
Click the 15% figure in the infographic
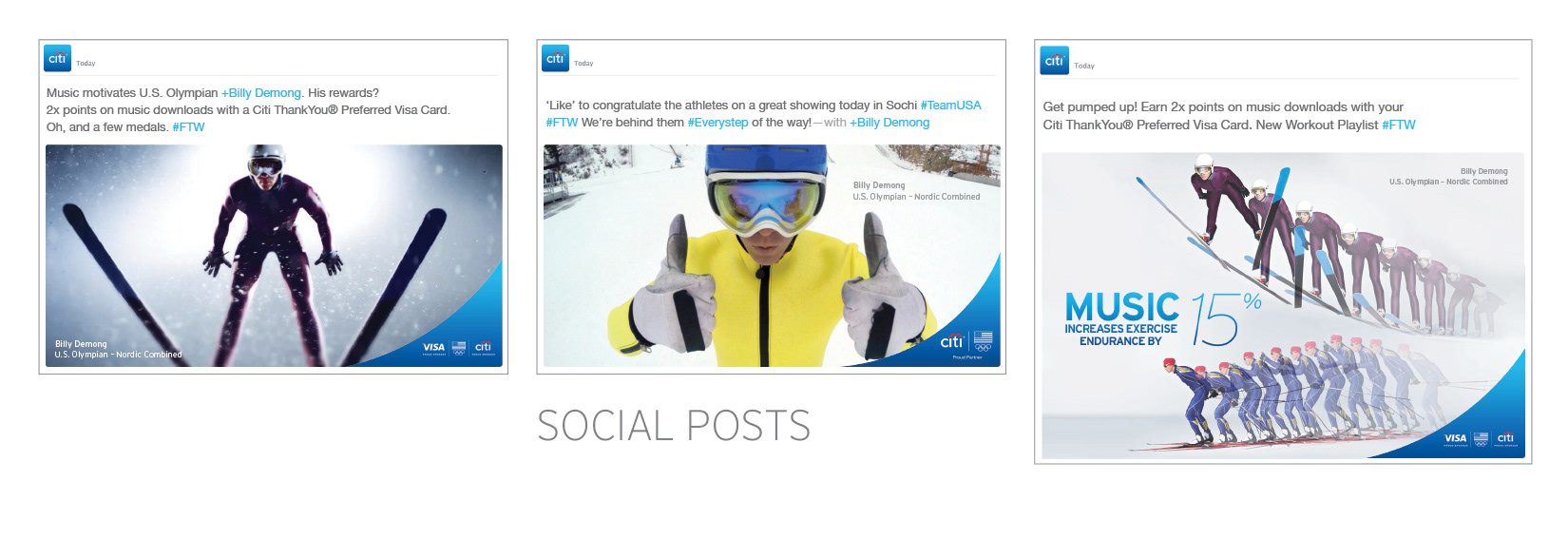1226,318
